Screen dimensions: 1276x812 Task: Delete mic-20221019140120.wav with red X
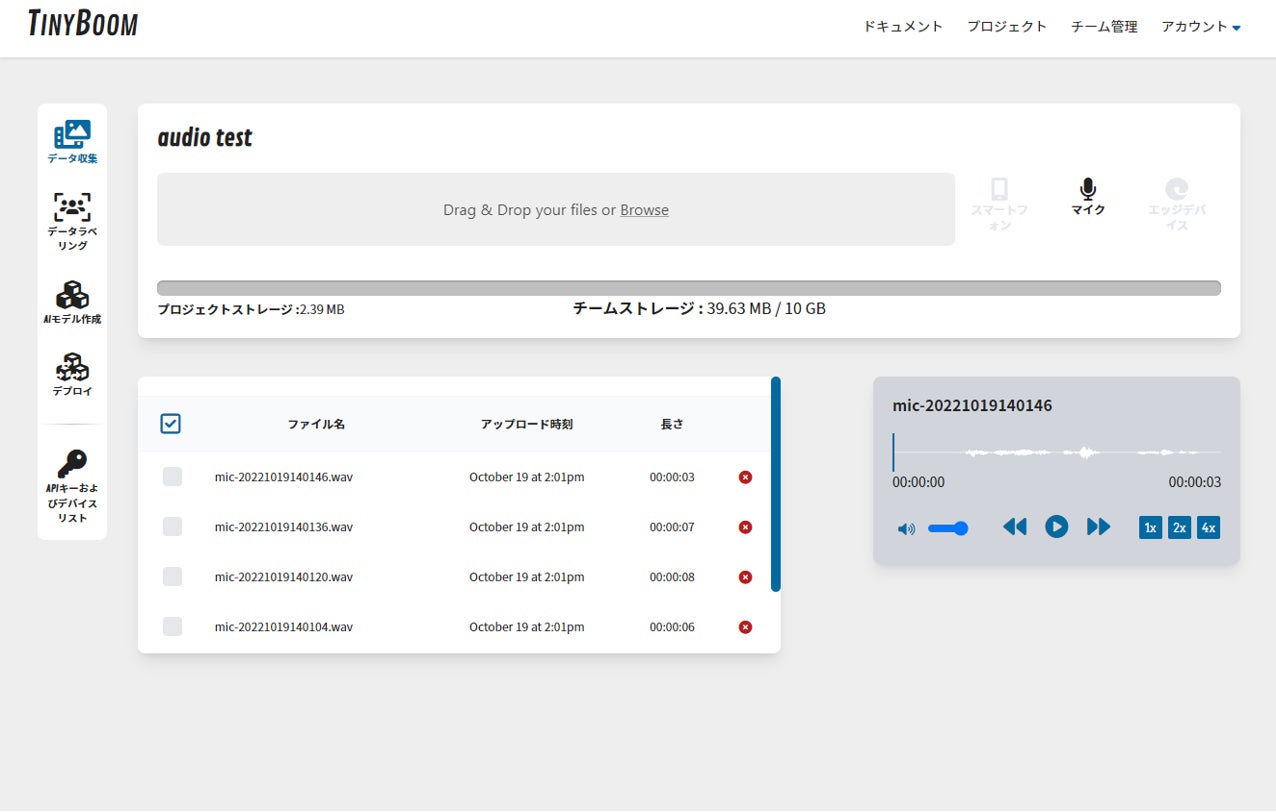click(745, 577)
